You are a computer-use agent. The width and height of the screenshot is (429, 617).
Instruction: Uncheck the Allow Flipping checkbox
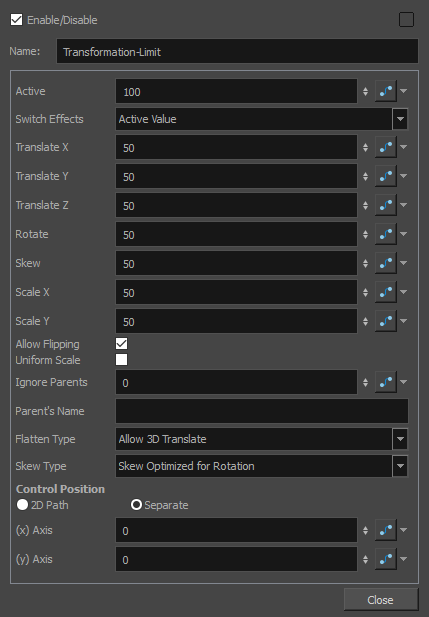(x=122, y=344)
